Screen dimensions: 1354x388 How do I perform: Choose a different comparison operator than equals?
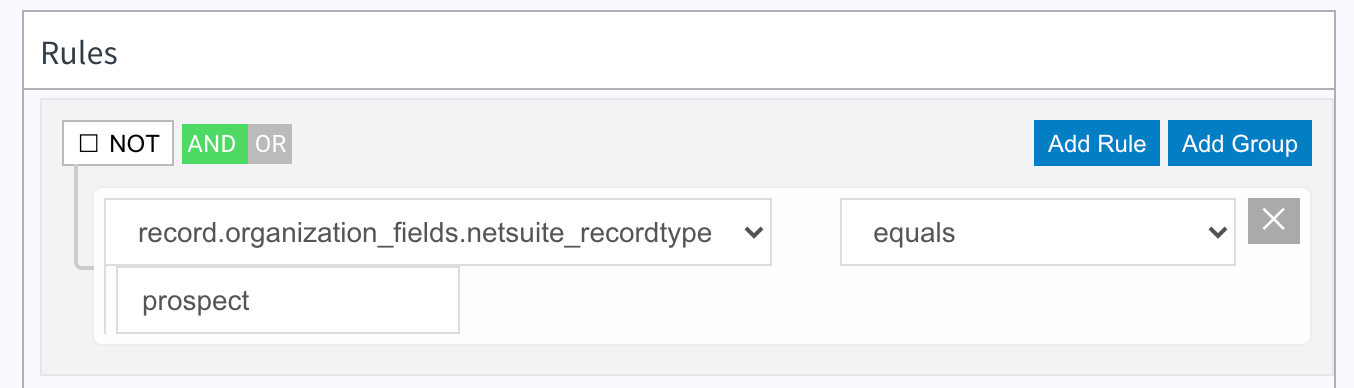pos(1037,232)
